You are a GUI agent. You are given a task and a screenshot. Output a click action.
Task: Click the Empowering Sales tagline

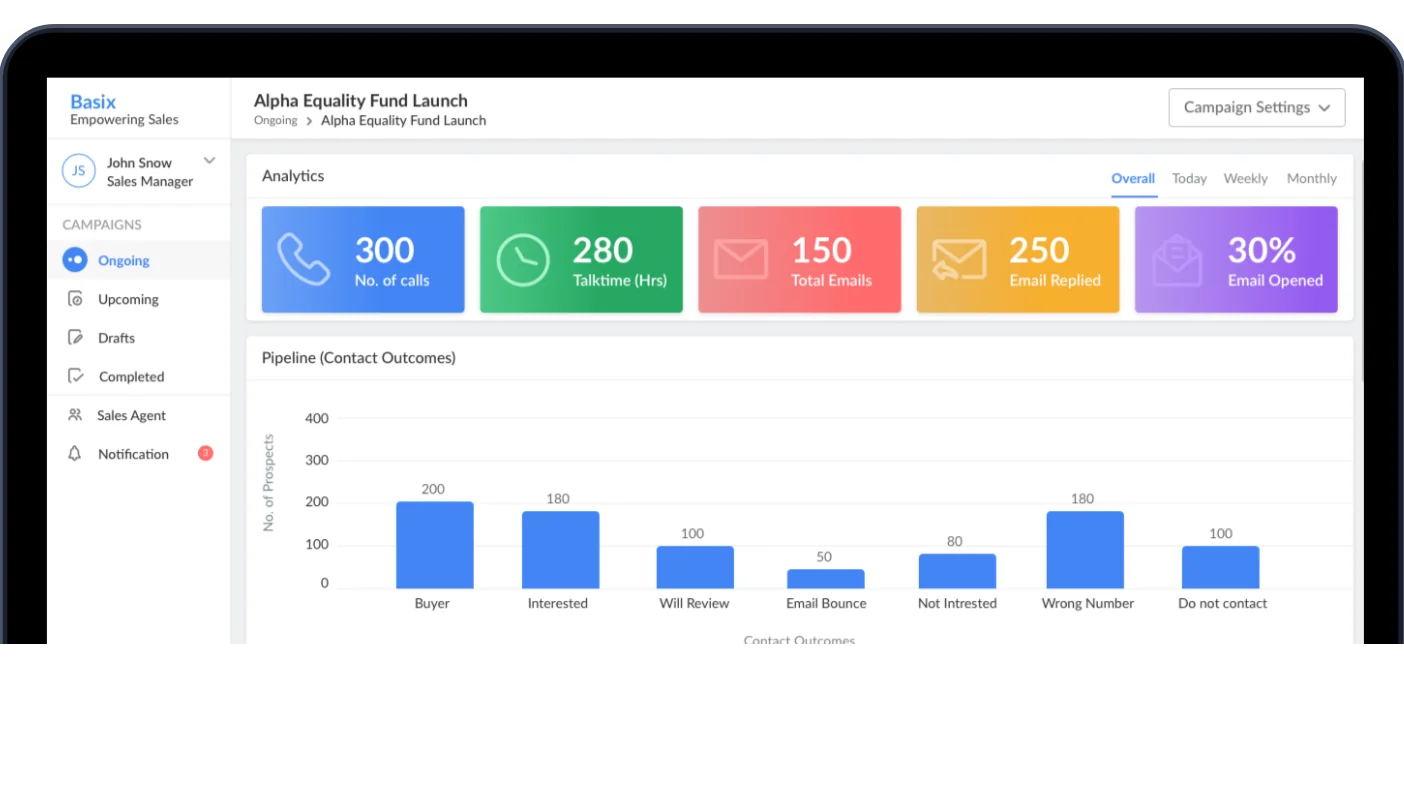click(124, 120)
